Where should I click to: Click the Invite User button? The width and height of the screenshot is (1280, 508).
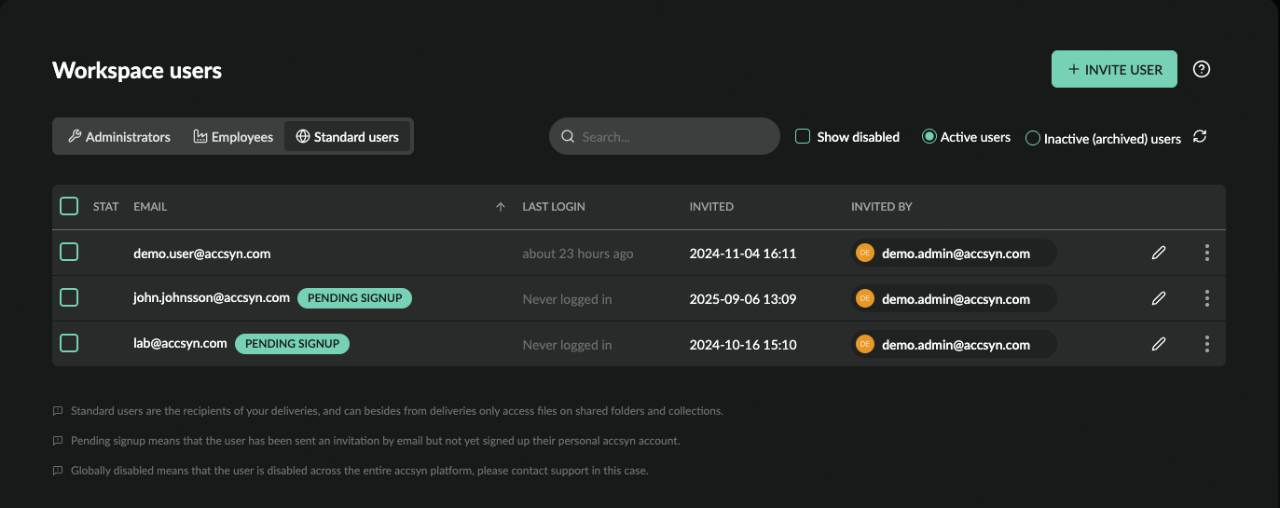click(1114, 69)
